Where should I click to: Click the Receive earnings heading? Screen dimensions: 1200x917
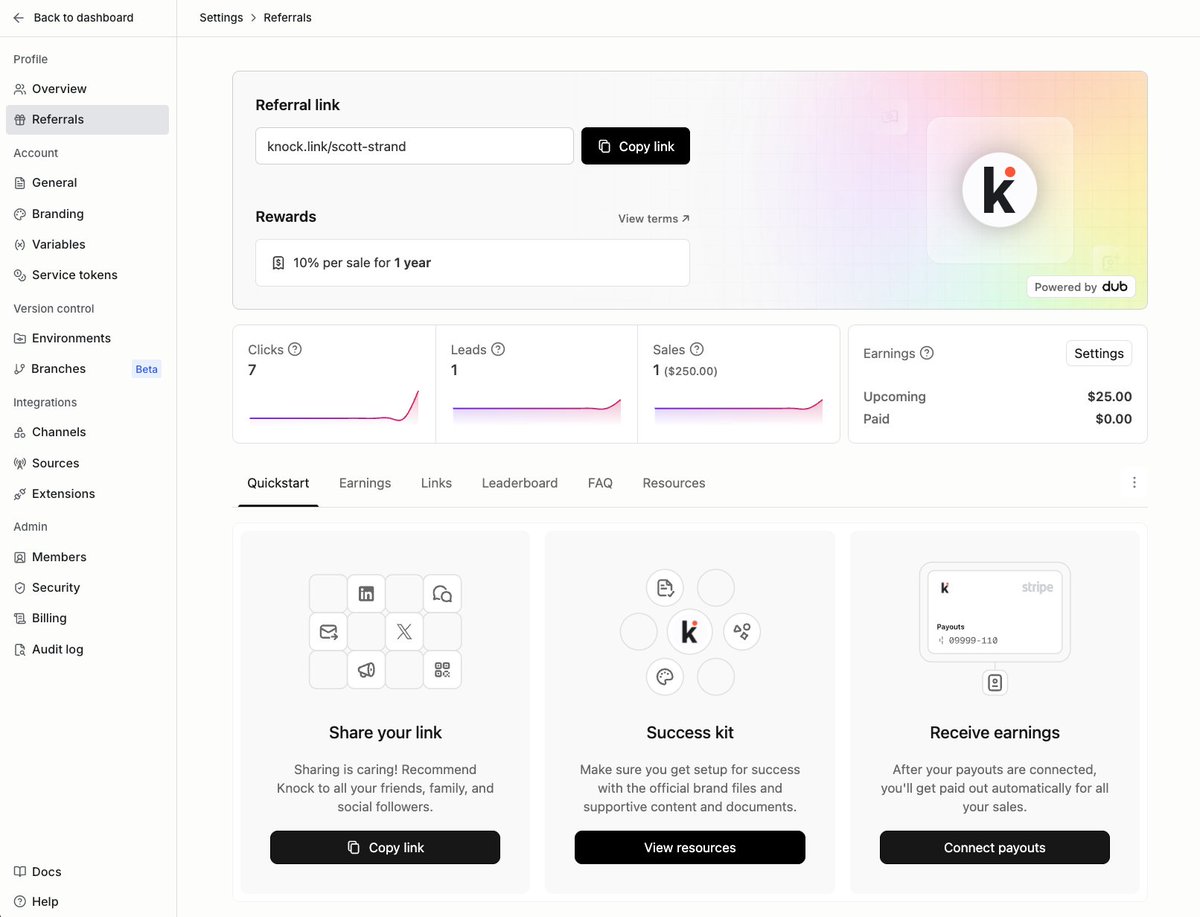995,733
